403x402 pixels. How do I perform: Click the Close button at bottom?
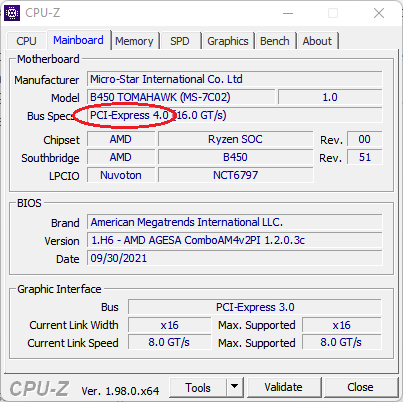(360, 387)
